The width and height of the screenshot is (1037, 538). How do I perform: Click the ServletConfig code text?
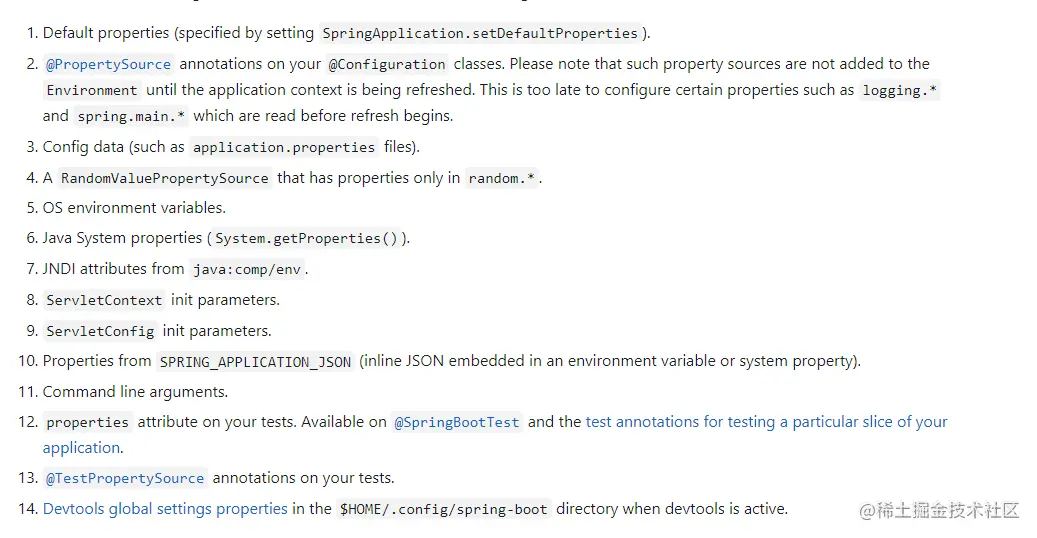[100, 331]
